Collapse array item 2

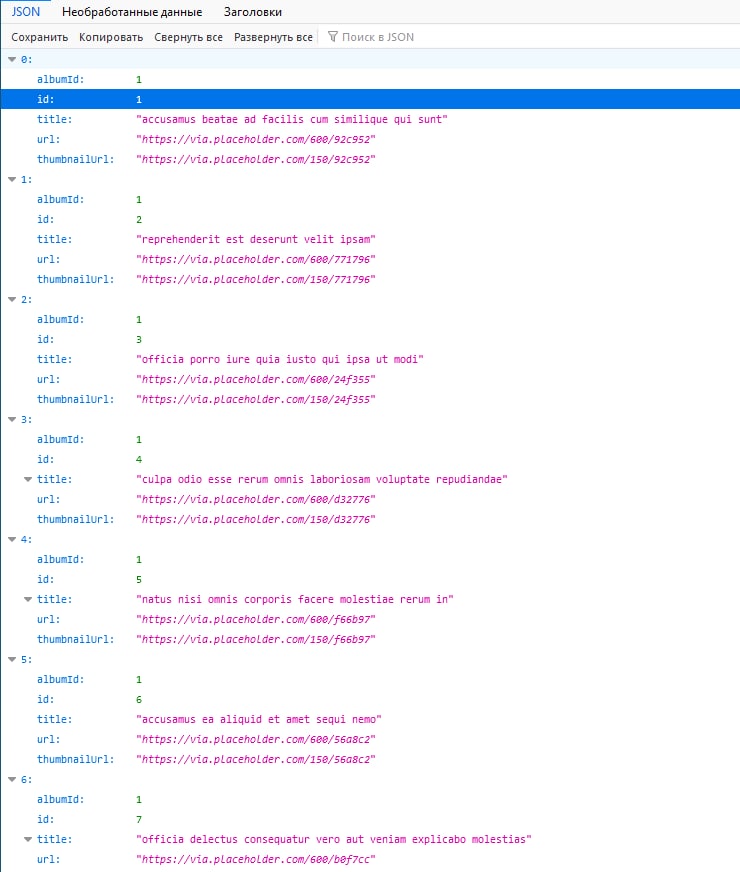(12, 300)
